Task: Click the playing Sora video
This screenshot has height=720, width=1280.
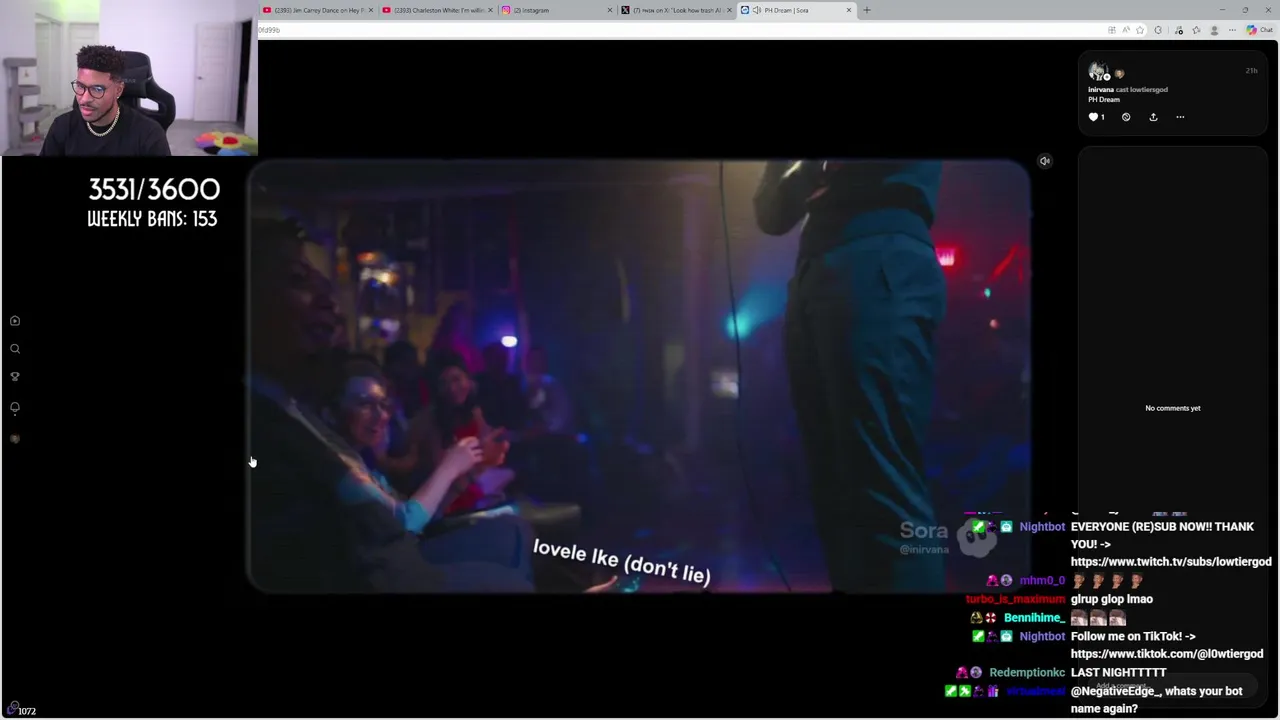Action: 638,377
